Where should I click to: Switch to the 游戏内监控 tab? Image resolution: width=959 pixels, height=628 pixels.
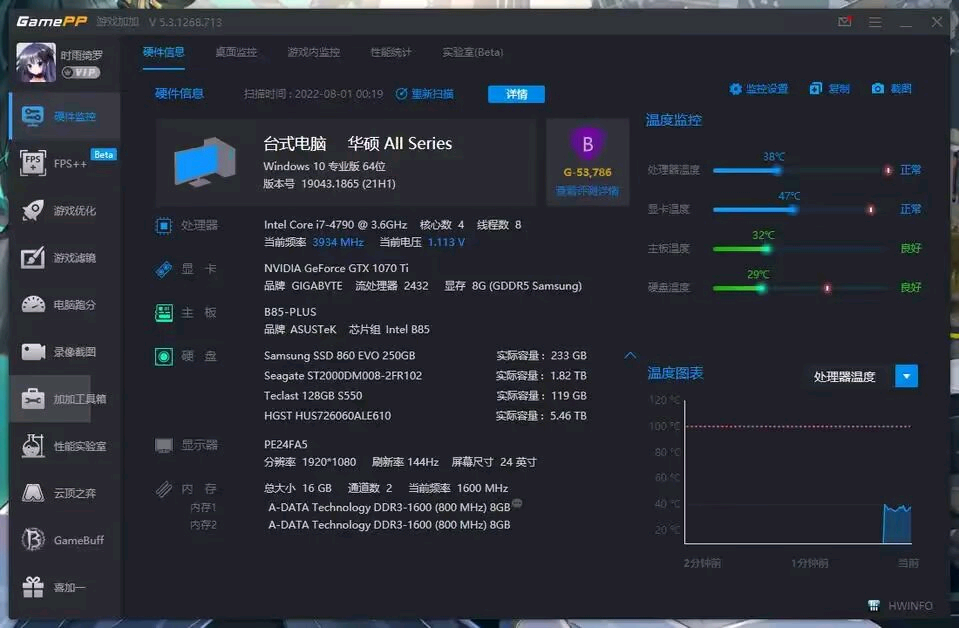[313, 52]
